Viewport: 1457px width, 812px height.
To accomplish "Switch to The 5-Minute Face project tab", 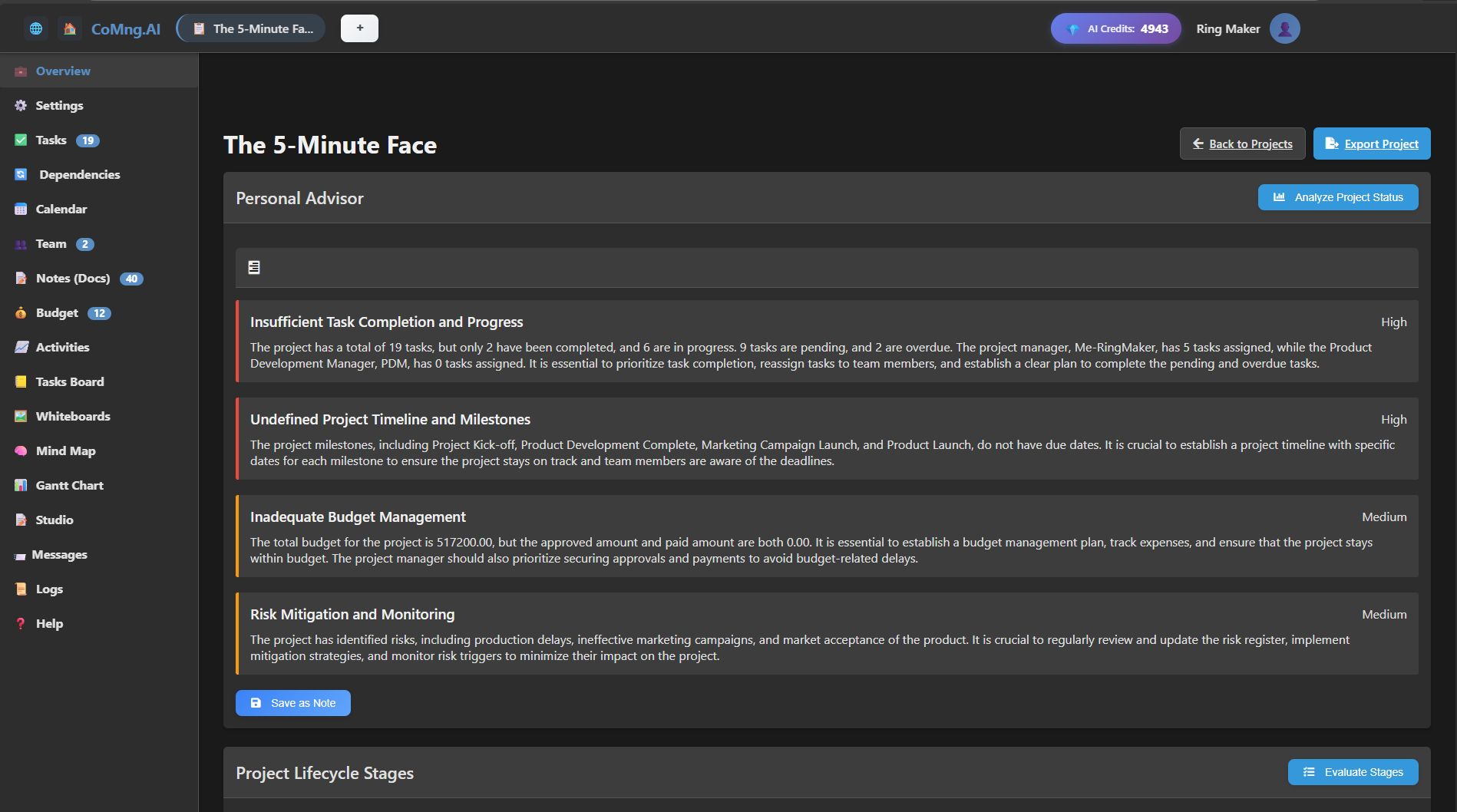I will (252, 28).
